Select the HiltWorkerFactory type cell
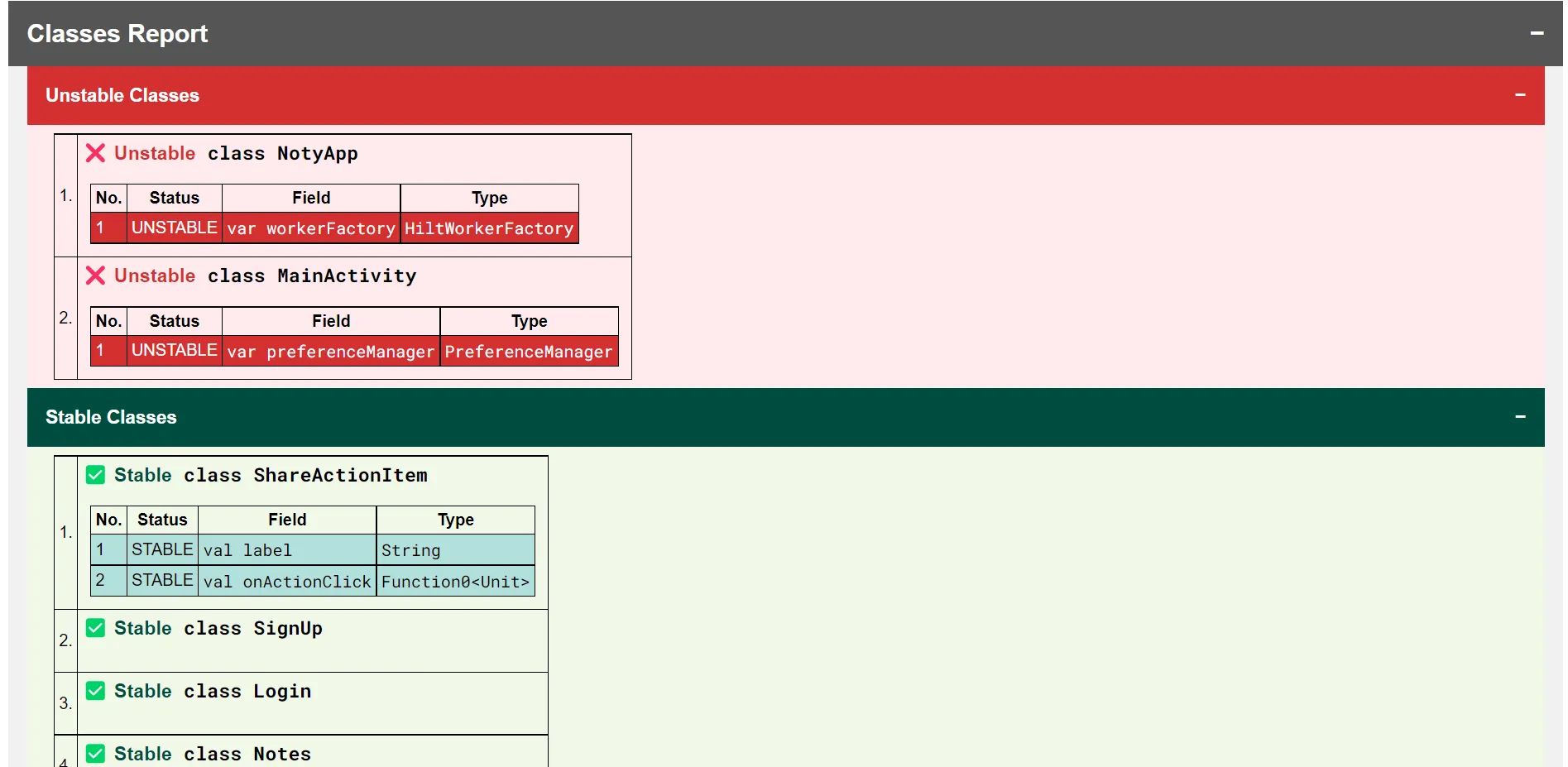 (x=489, y=228)
